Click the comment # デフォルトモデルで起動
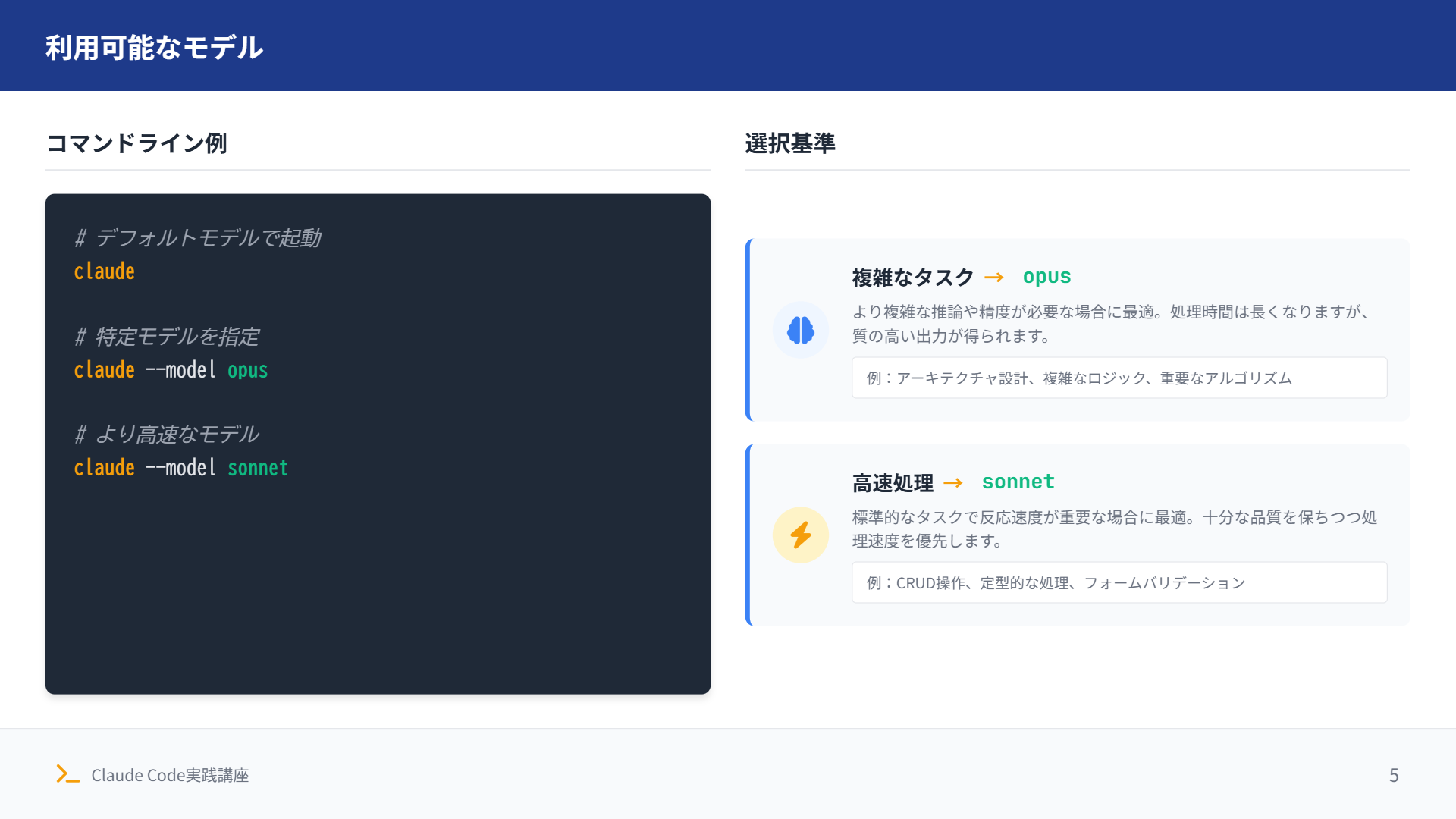This screenshot has width=1456, height=819. 197,238
